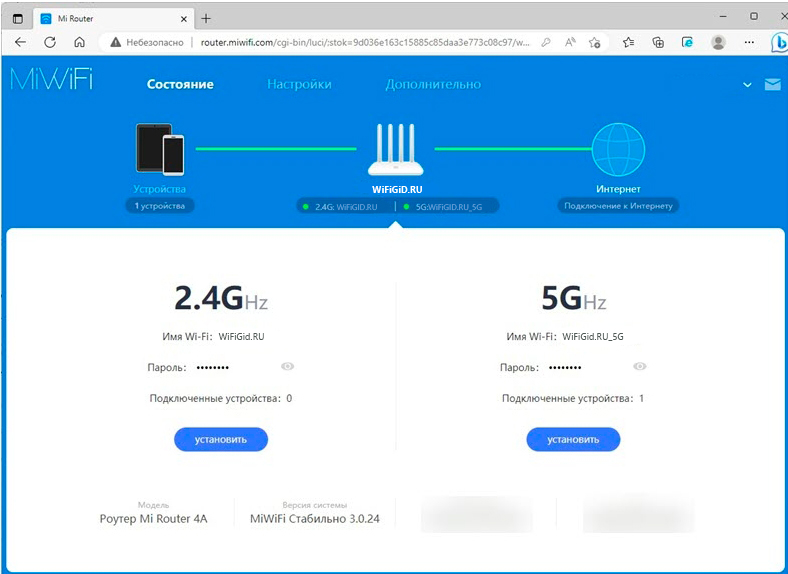
Task: Open the favorites list icon
Action: (x=628, y=43)
